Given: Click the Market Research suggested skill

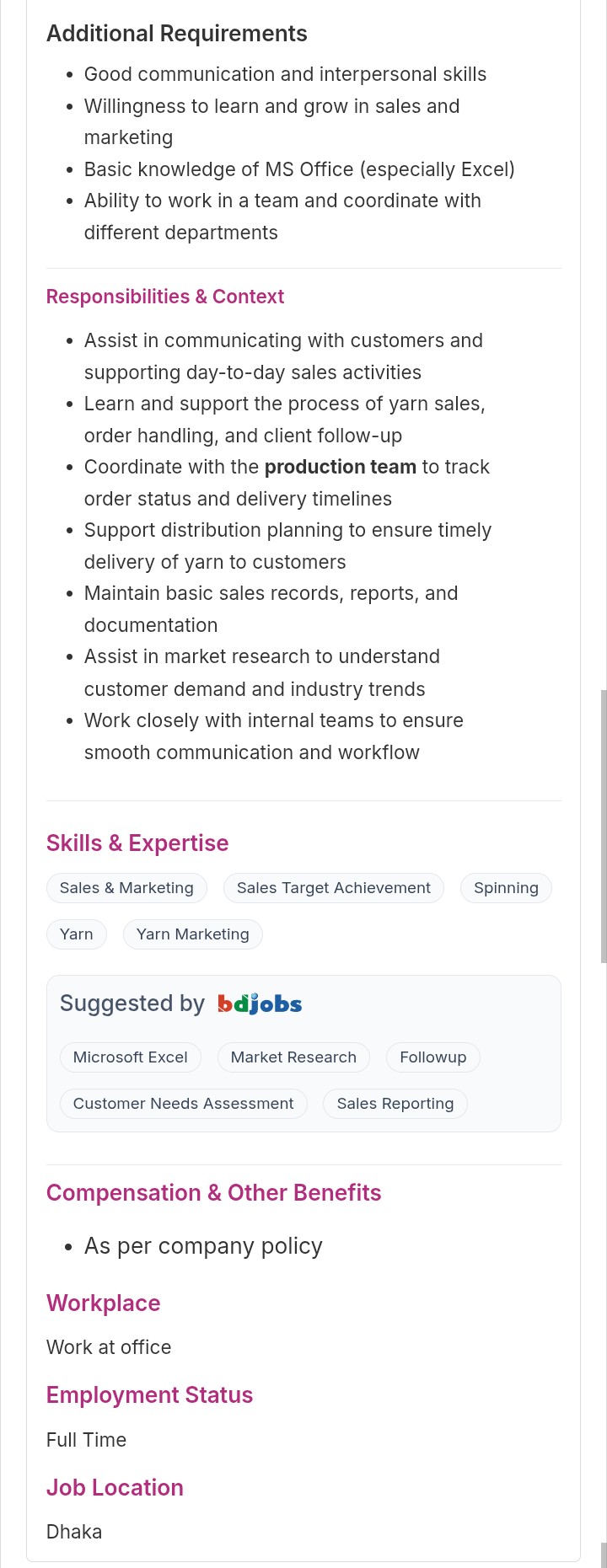Looking at the screenshot, I should coord(293,1057).
